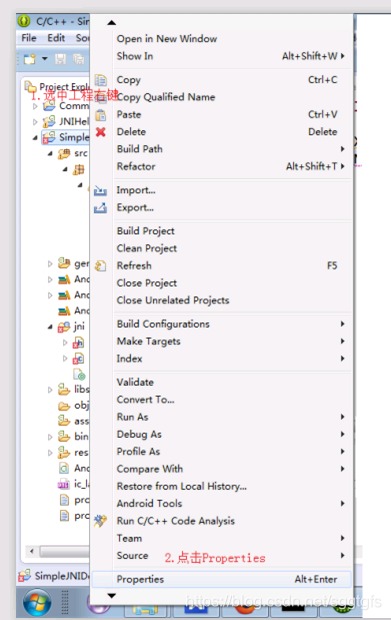Select Clean Project
This screenshot has width=391, height=620.
pos(222,248)
